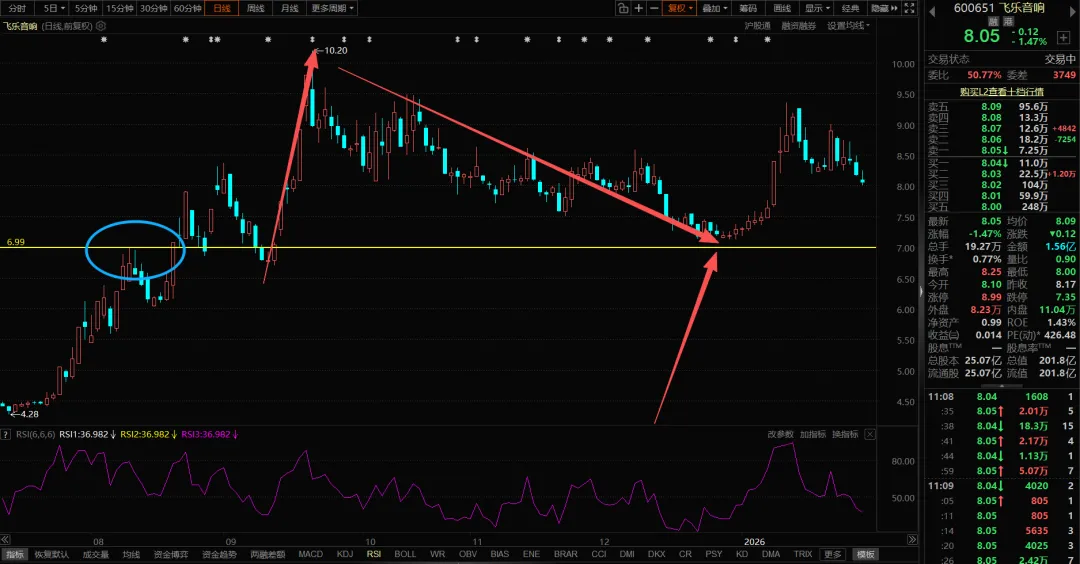Switch to 60分钟 period
1080x564 pixels.
point(187,8)
